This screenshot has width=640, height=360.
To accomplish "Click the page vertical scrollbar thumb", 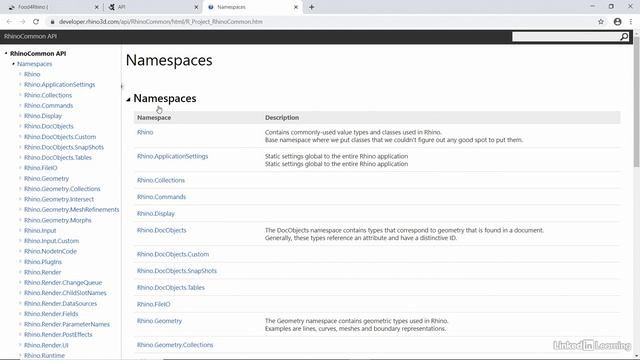I will pyautogui.click(x=636, y=102).
